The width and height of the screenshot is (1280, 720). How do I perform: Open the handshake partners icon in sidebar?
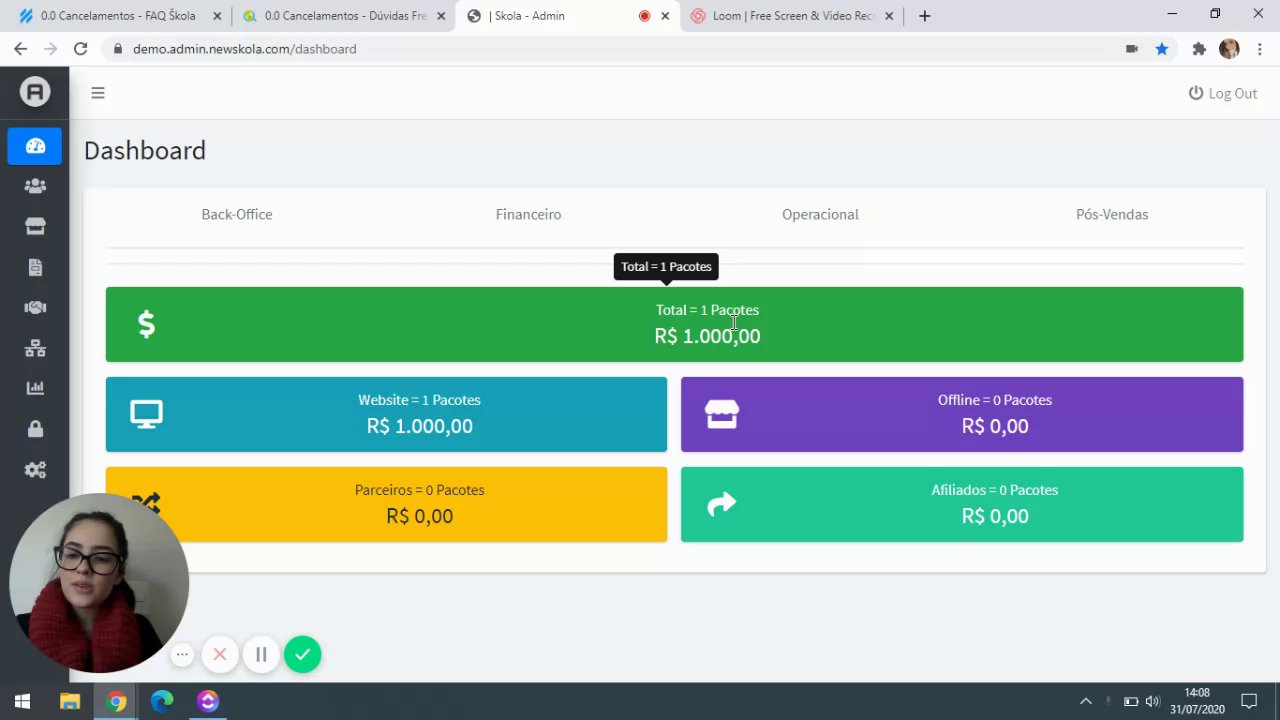35,308
